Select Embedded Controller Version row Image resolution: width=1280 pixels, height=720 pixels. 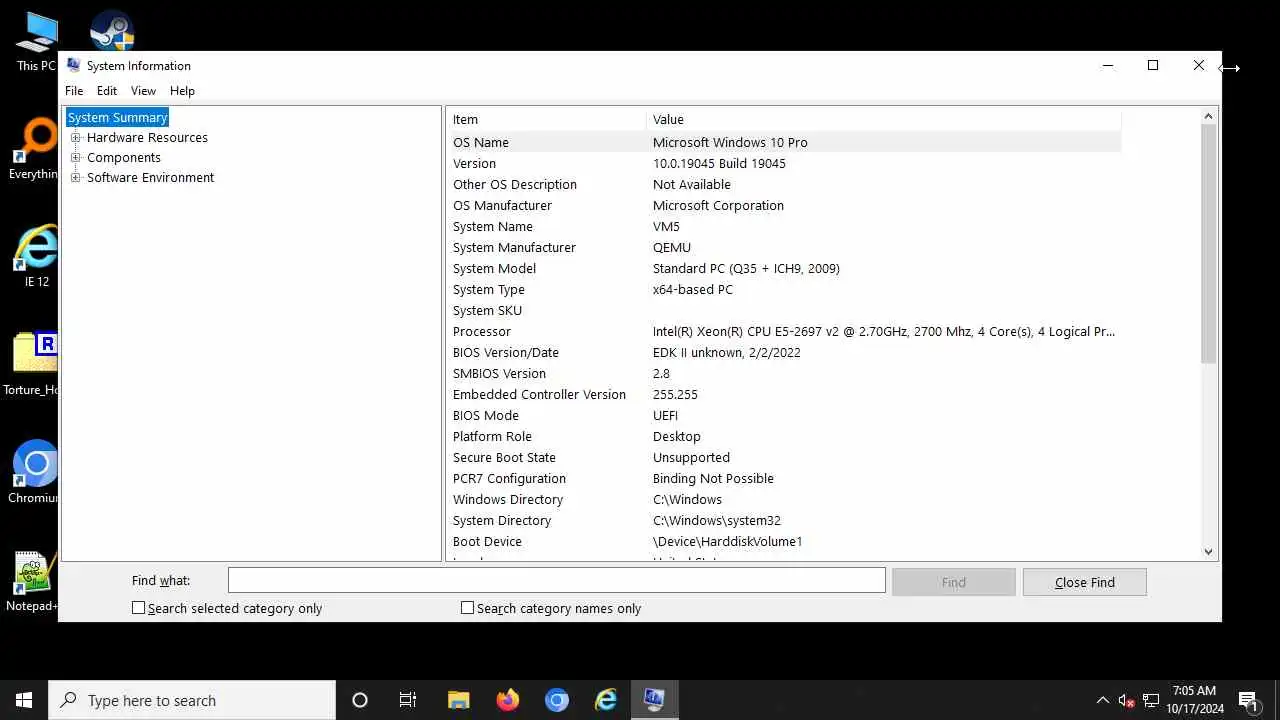click(784, 394)
